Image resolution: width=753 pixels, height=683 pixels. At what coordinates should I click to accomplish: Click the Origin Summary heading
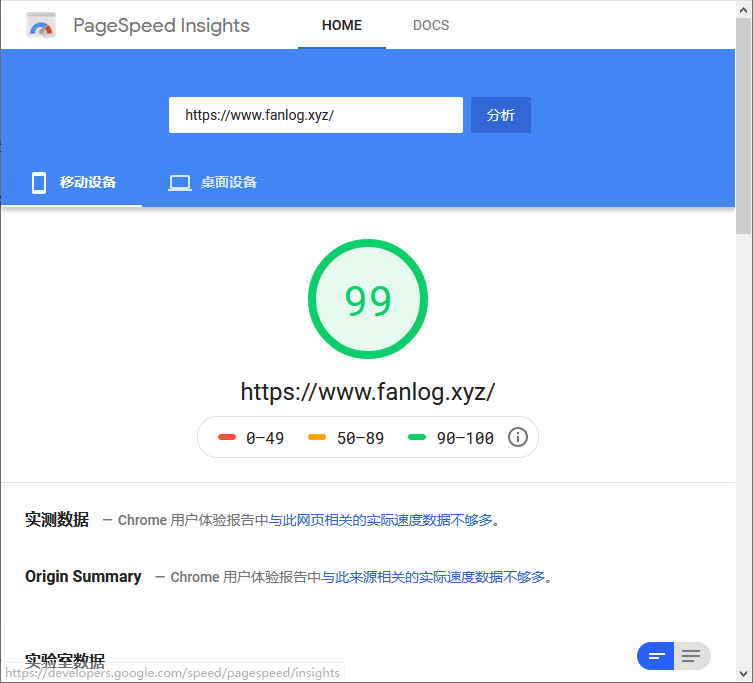(83, 576)
